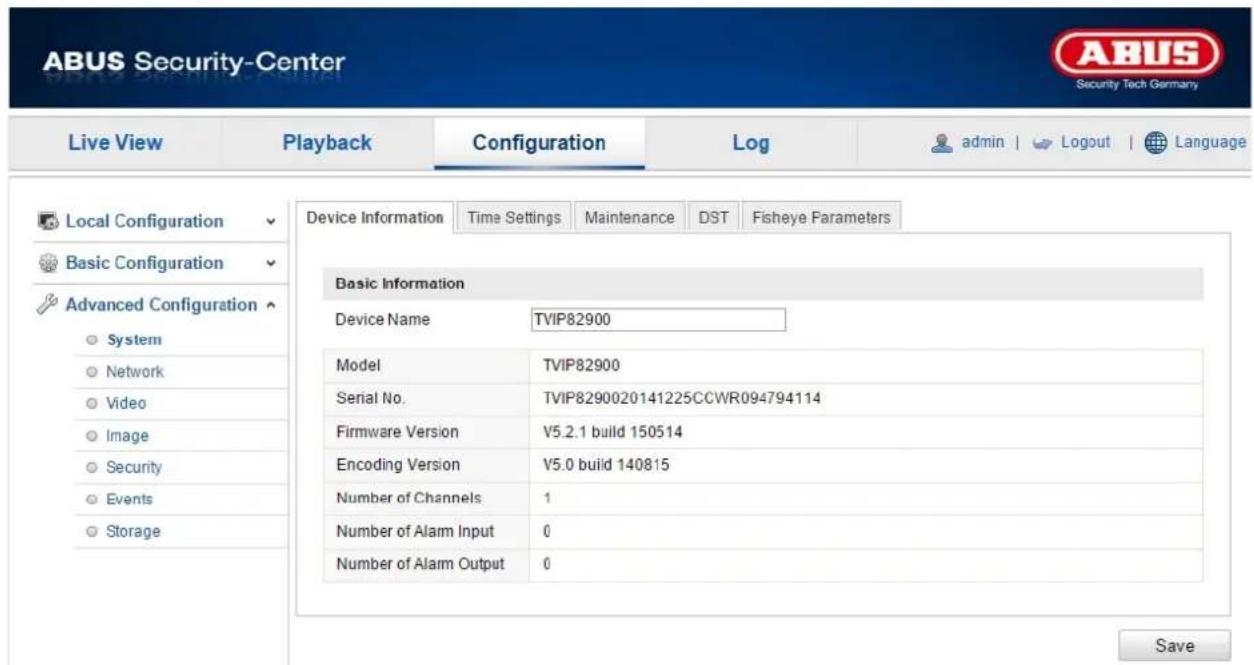This screenshot has height=665, width=1254.
Task: Click the Save button
Action: pyautogui.click(x=1174, y=645)
